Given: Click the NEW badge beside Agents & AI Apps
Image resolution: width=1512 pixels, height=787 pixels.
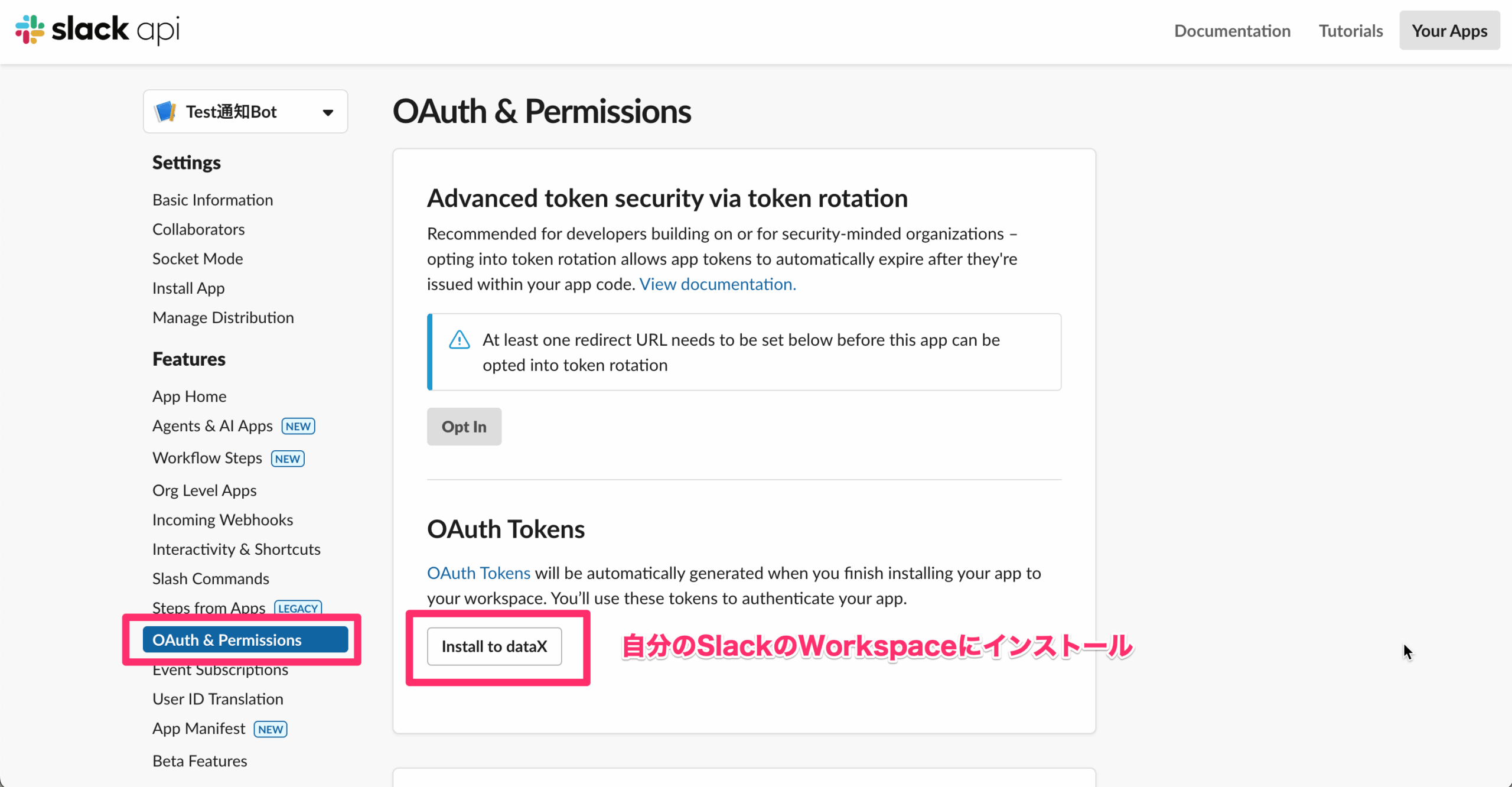Looking at the screenshot, I should pyautogui.click(x=298, y=426).
